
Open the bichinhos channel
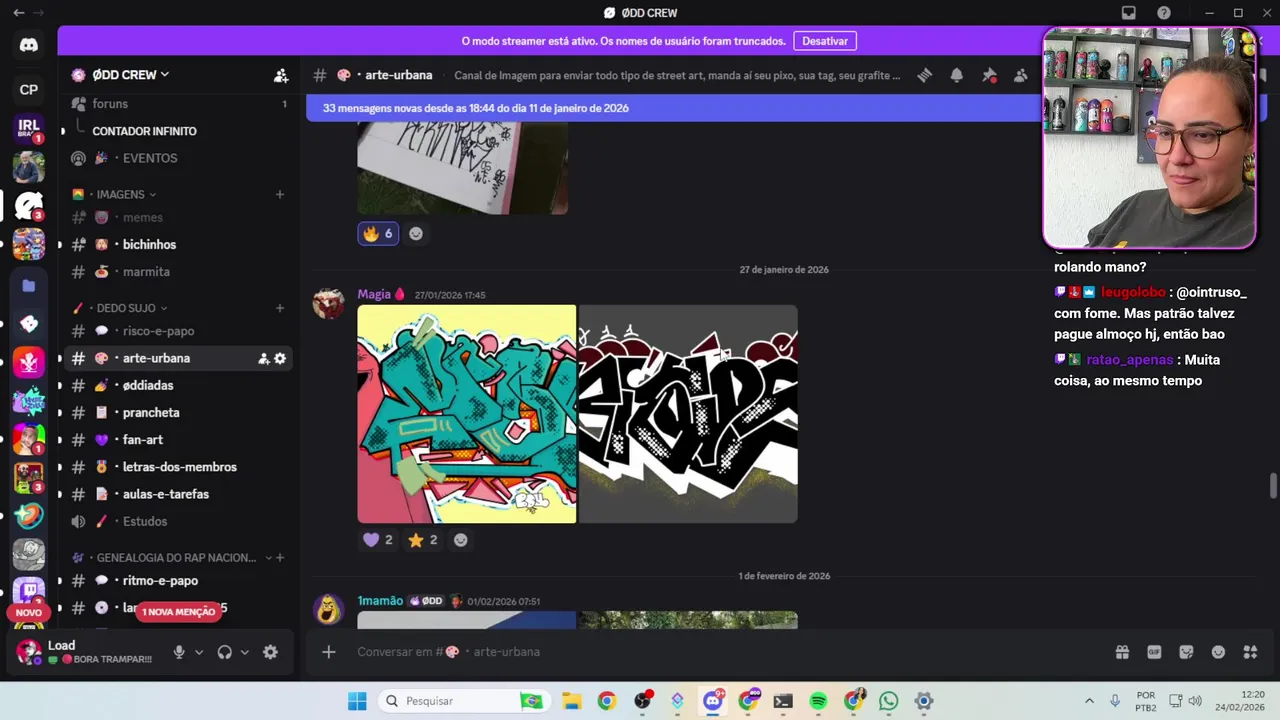point(179,245)
